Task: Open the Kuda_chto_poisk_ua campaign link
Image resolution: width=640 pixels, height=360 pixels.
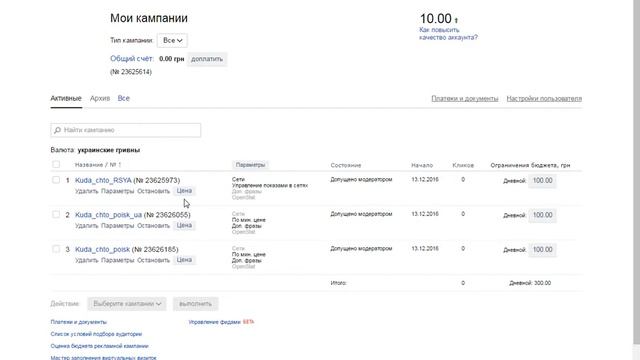Action: click(109, 215)
